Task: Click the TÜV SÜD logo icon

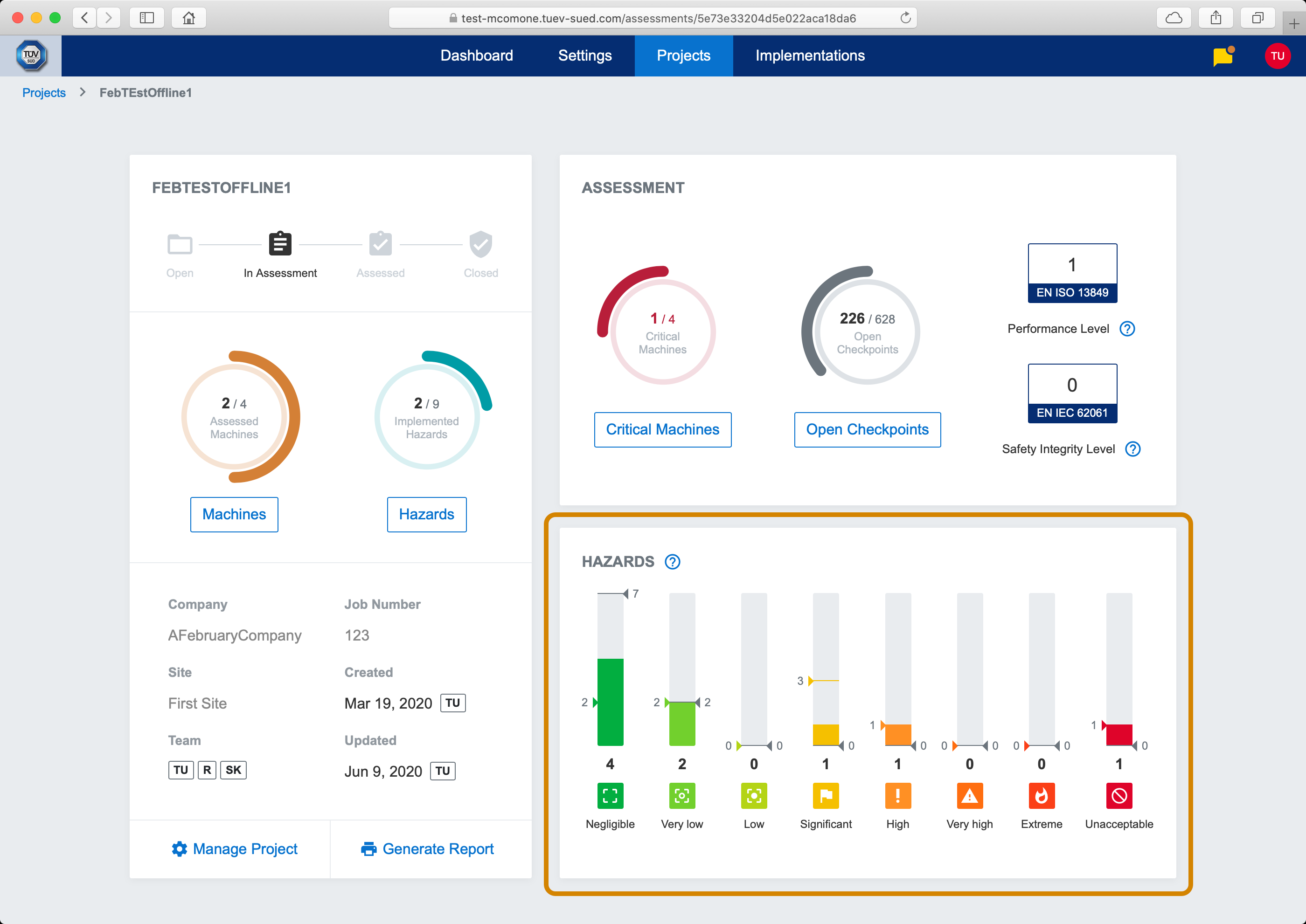Action: tap(31, 56)
